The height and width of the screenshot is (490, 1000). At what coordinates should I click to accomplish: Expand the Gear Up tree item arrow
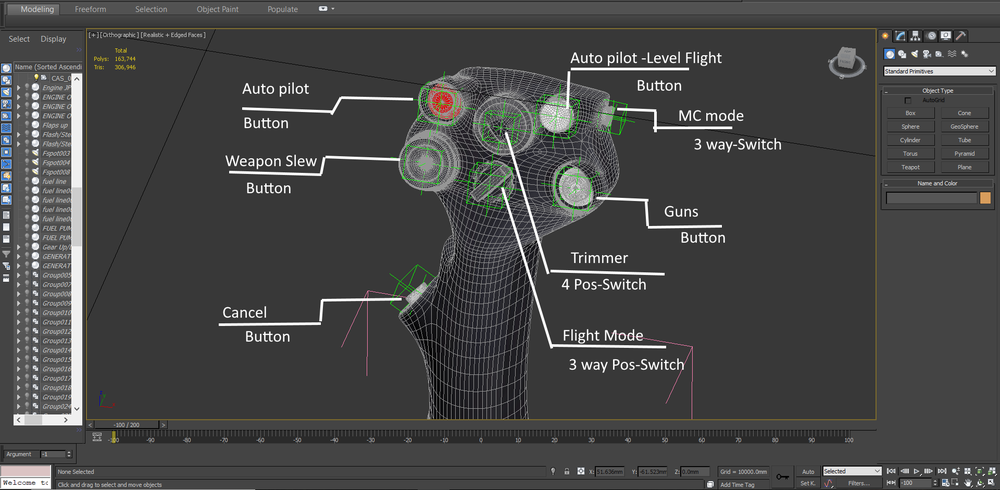[18, 246]
